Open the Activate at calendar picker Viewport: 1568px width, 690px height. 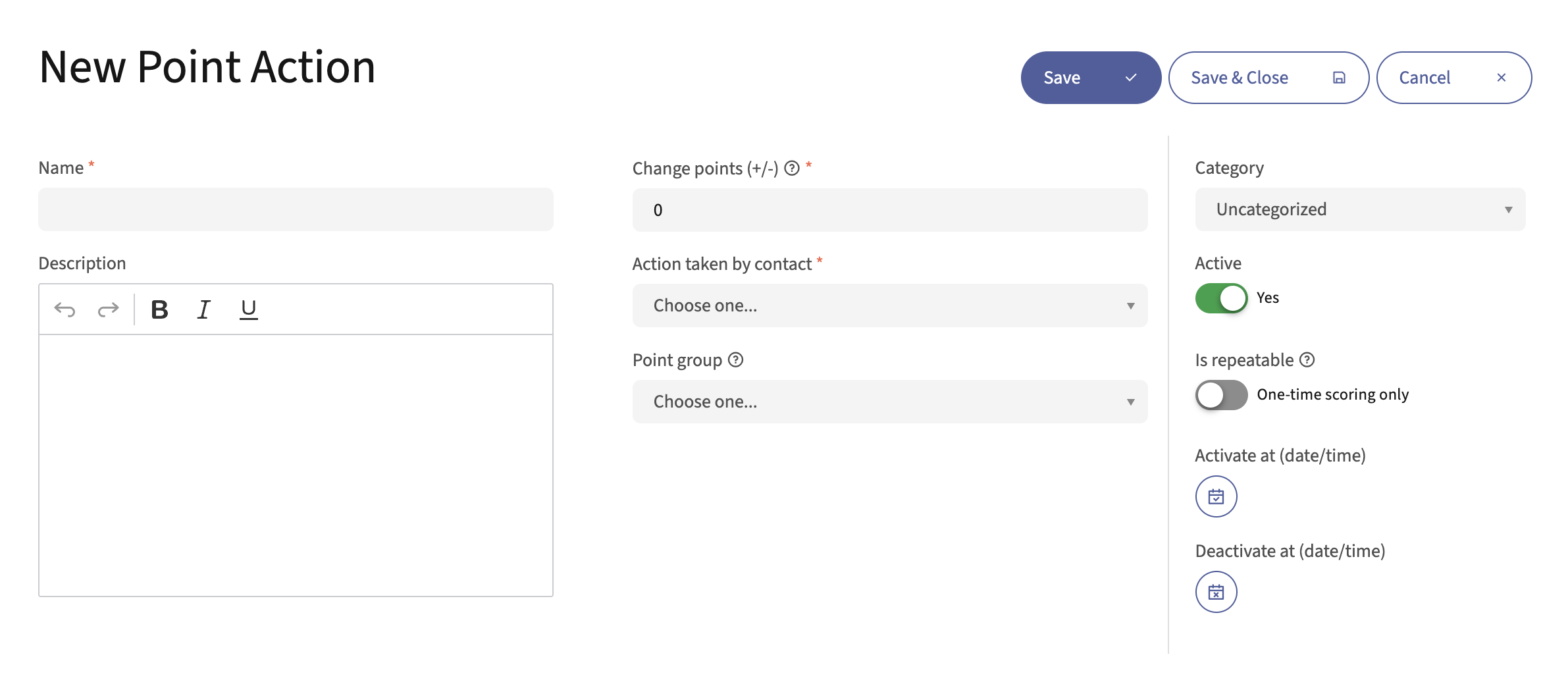(x=1215, y=496)
